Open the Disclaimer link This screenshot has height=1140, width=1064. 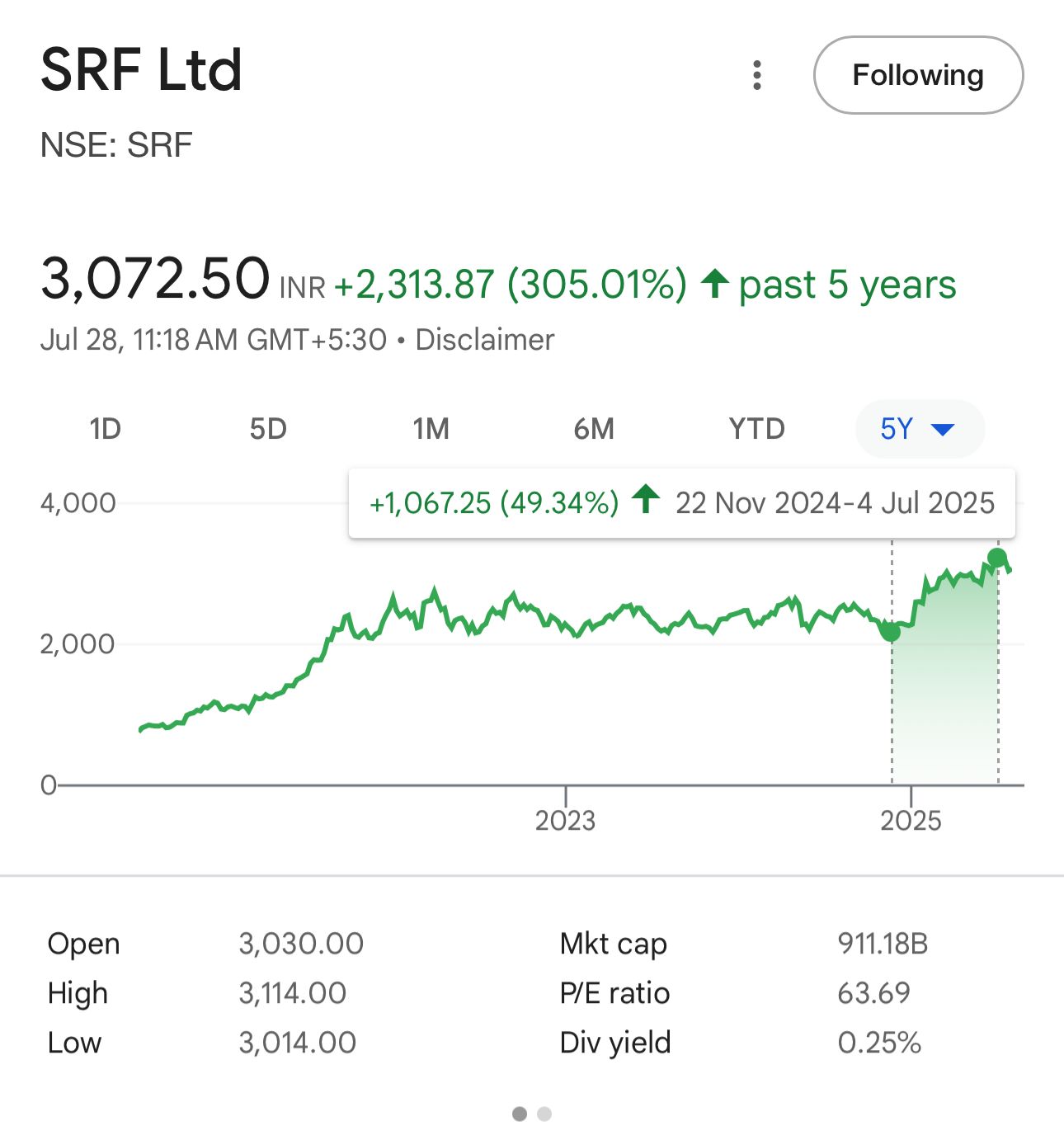(484, 340)
